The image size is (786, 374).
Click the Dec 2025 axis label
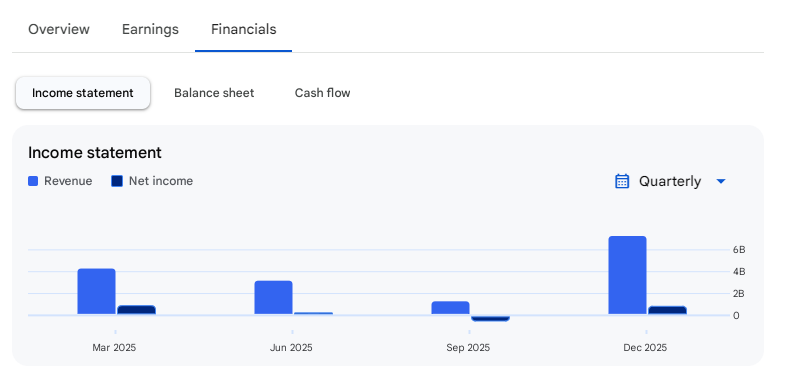click(x=645, y=347)
